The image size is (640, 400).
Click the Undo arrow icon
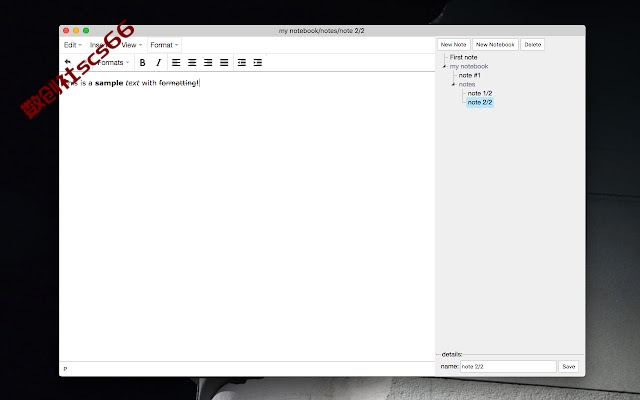[68, 62]
